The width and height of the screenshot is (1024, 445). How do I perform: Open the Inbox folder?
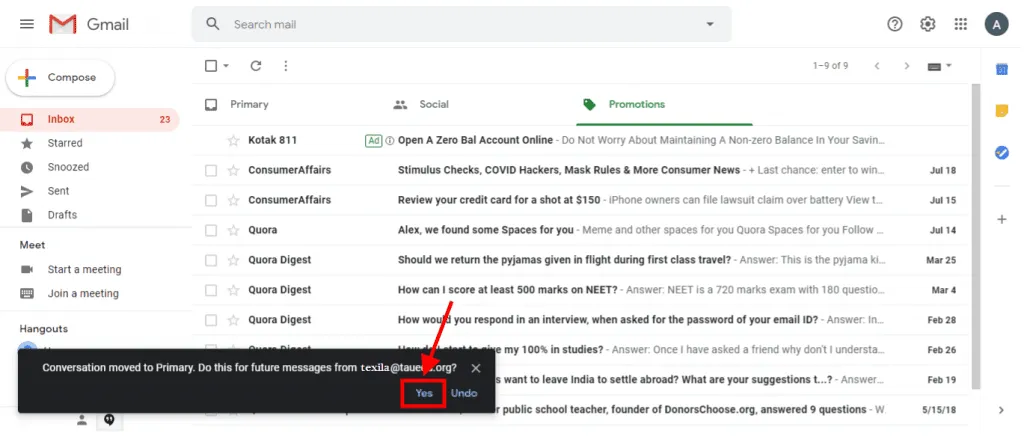89,120
